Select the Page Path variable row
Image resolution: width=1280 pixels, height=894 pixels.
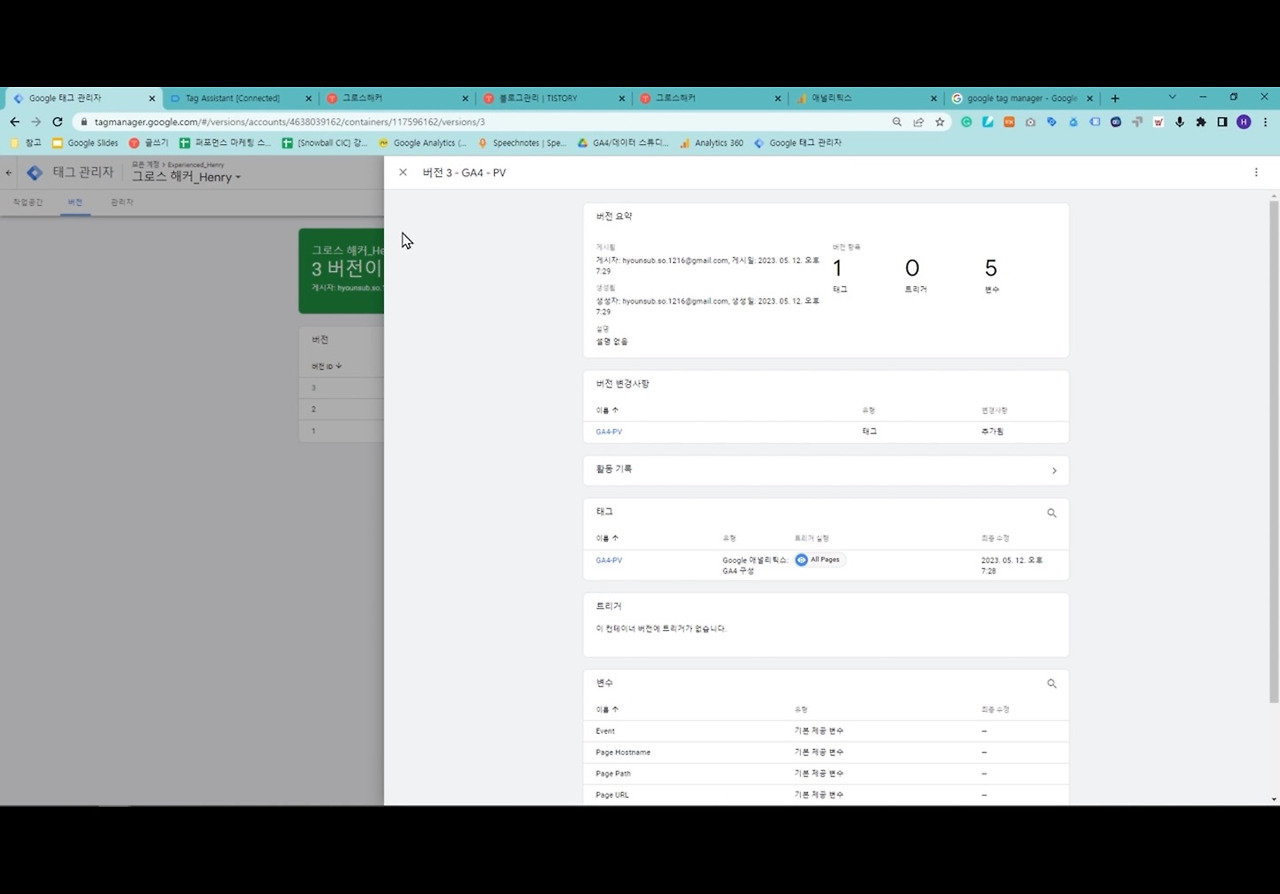point(826,773)
